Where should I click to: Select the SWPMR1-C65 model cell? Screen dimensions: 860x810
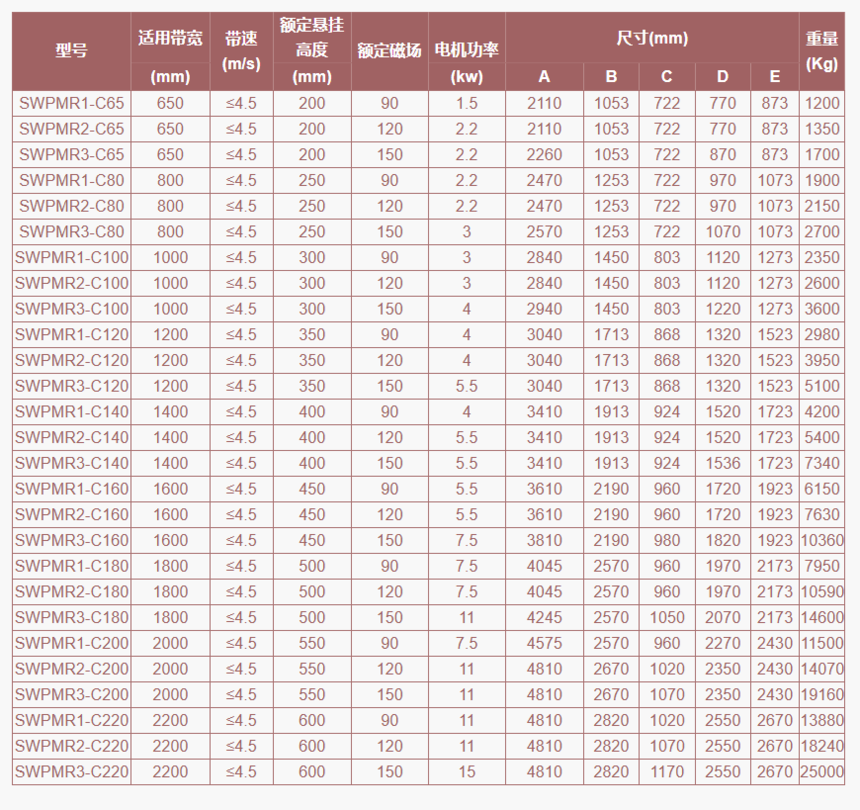pyautogui.click(x=71, y=103)
